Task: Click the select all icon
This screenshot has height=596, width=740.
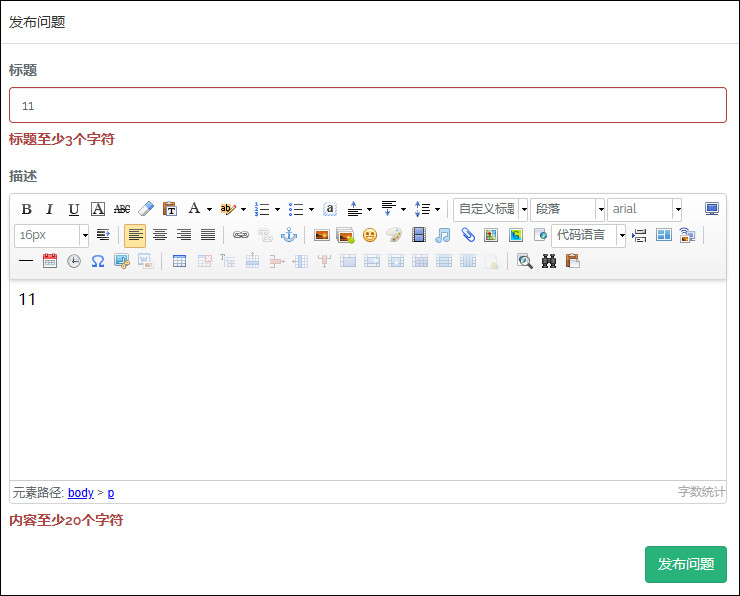Action: click(x=330, y=209)
